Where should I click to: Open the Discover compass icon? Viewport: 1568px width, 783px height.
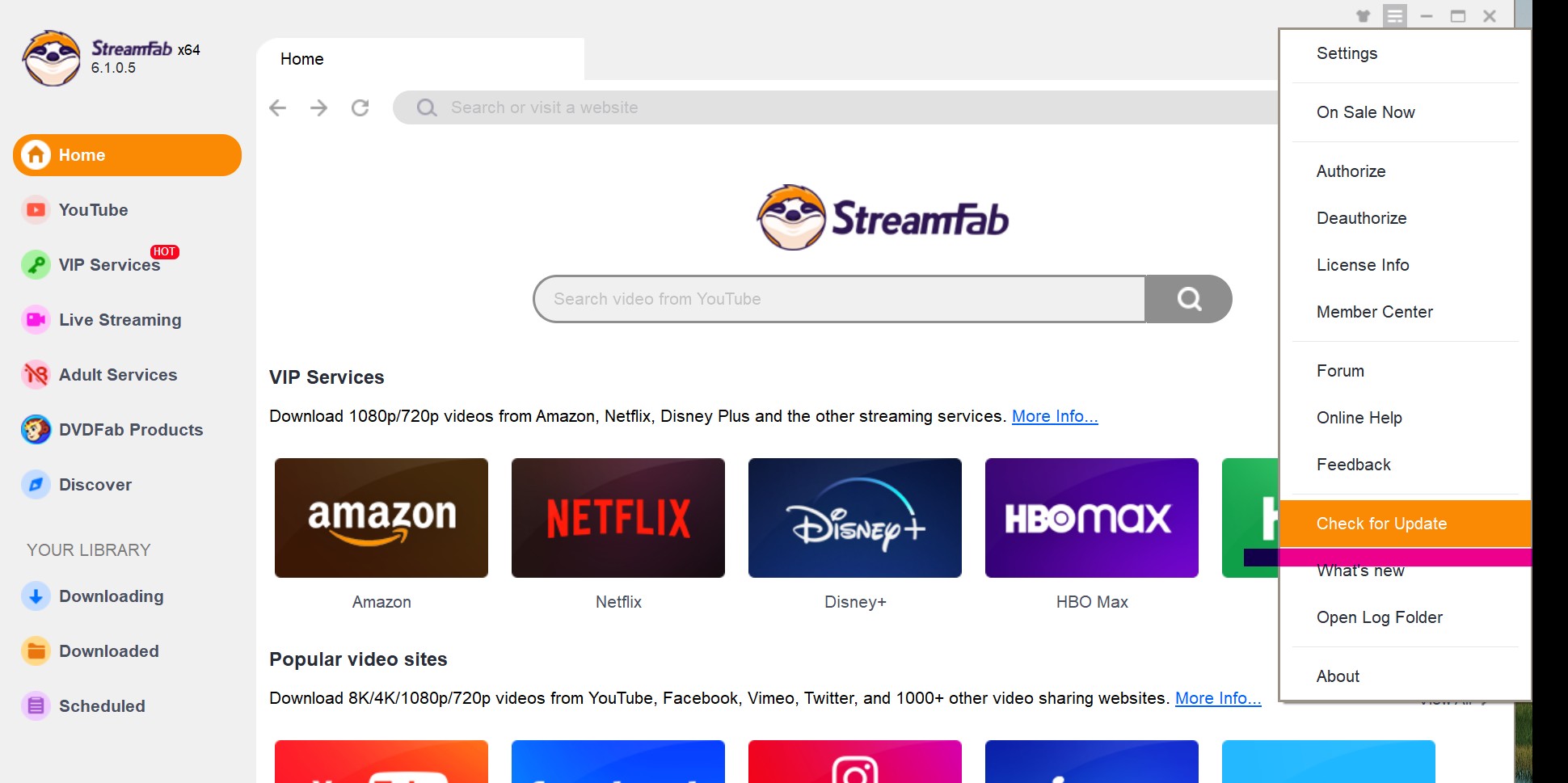point(36,485)
